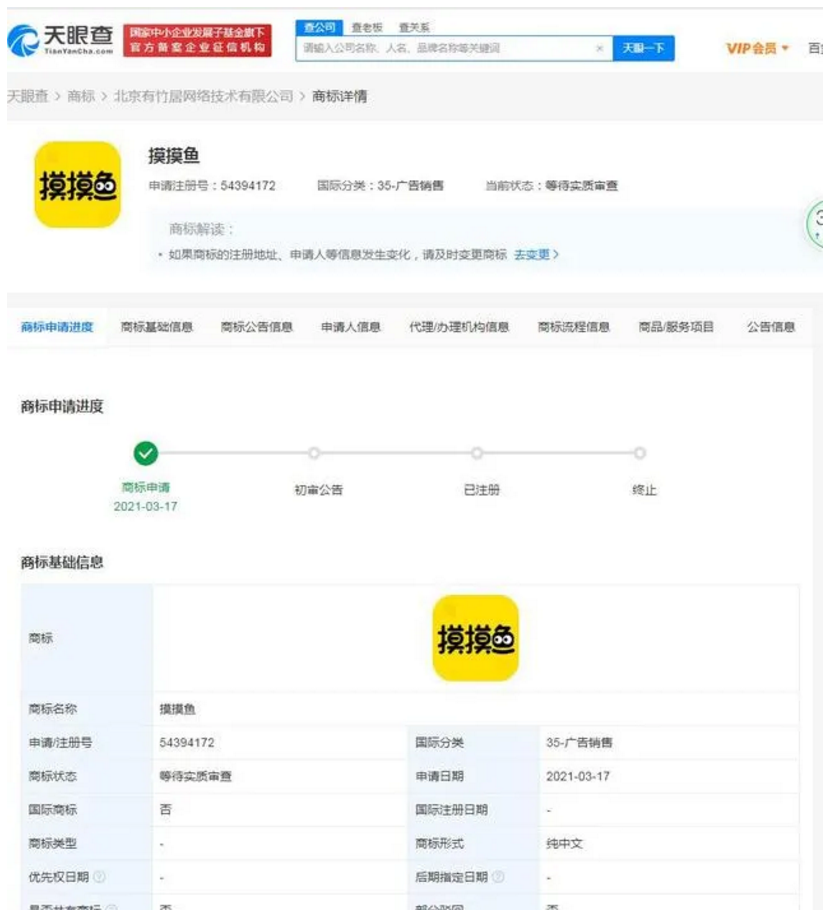Screen dimensions: 823x910
Task: Click the 35-广告销售 table cell
Action: [579, 742]
